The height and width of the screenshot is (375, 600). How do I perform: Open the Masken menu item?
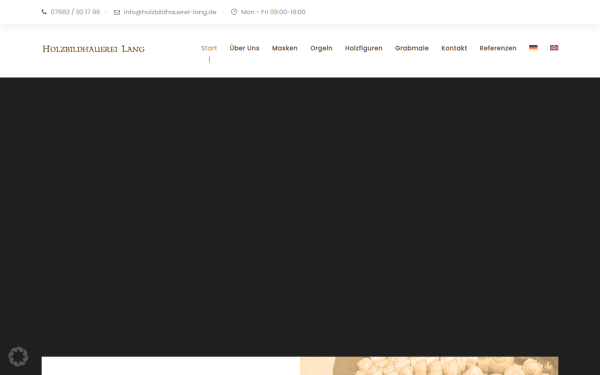tap(284, 48)
